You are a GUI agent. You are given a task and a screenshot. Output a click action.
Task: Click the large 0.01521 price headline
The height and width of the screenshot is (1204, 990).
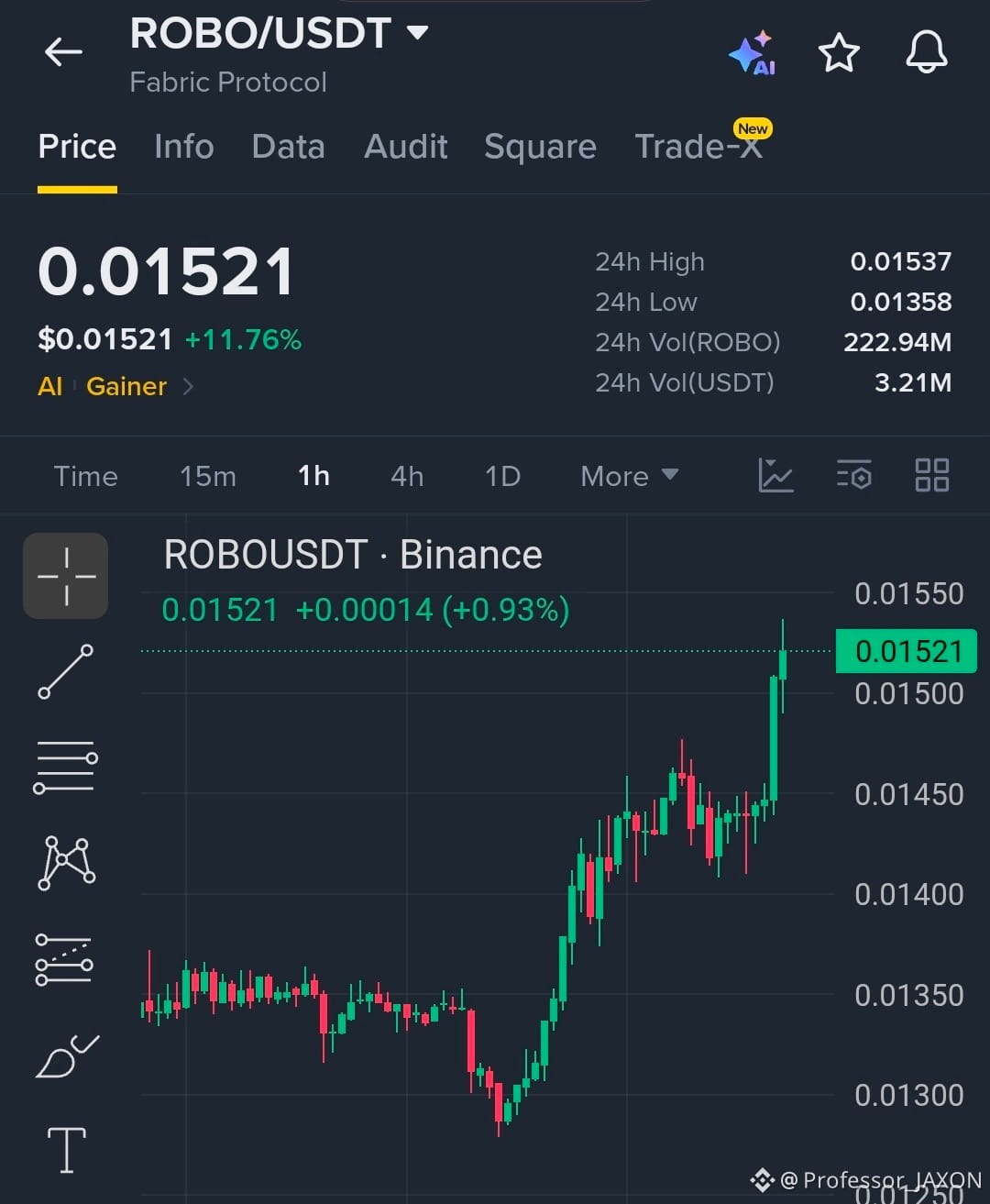[x=166, y=272]
